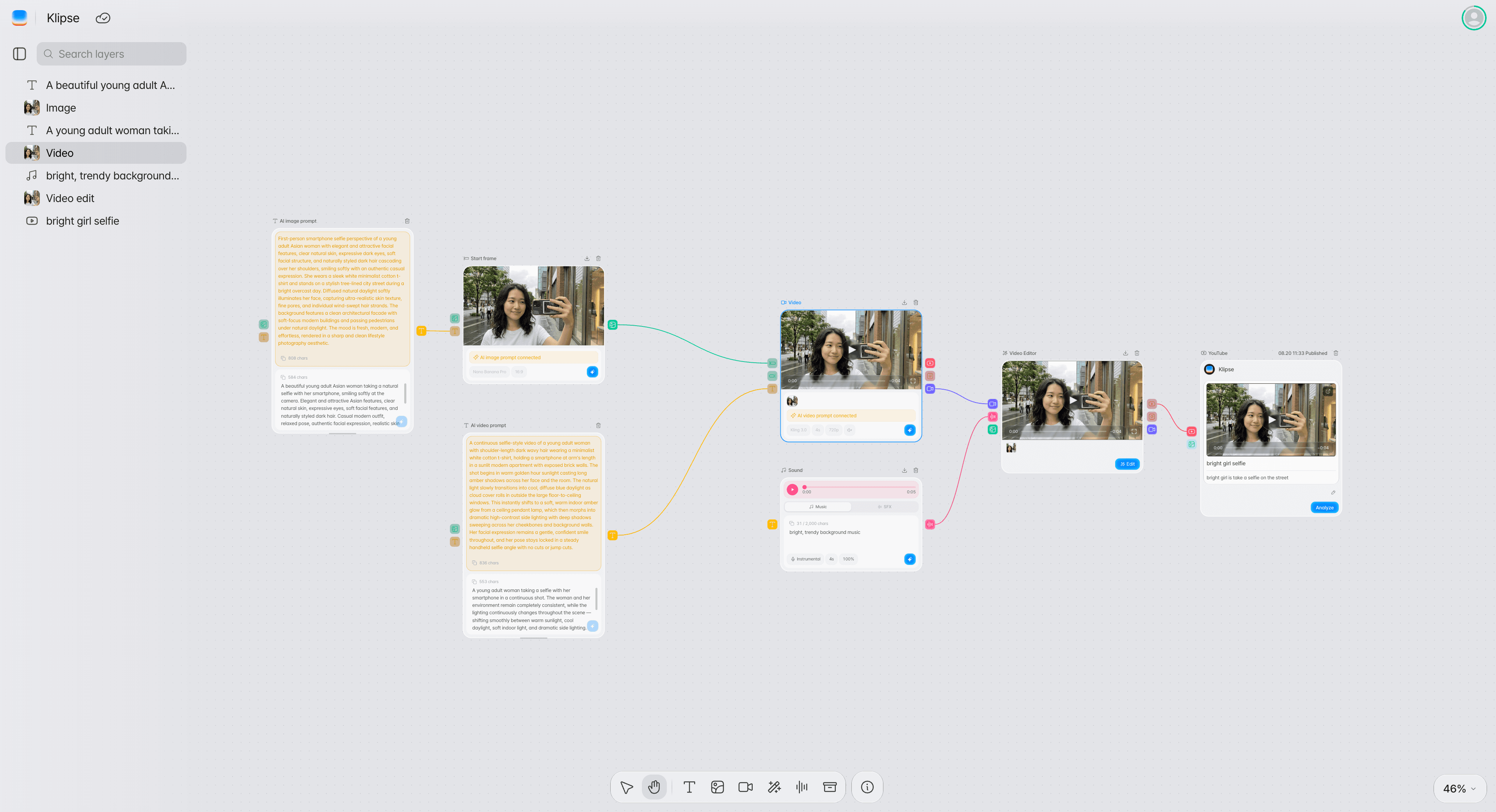Add a text node from toolbar
The width and height of the screenshot is (1496, 812).
(689, 787)
